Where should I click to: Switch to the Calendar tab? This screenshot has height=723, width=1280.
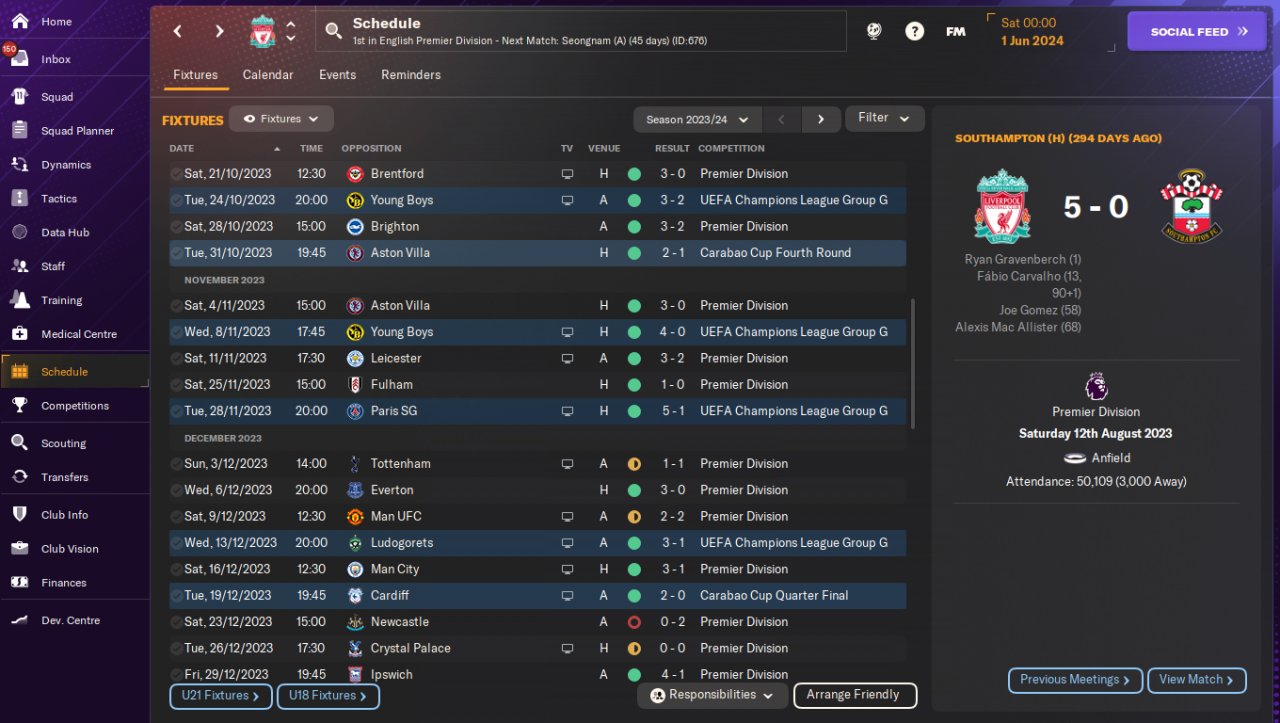click(x=268, y=75)
